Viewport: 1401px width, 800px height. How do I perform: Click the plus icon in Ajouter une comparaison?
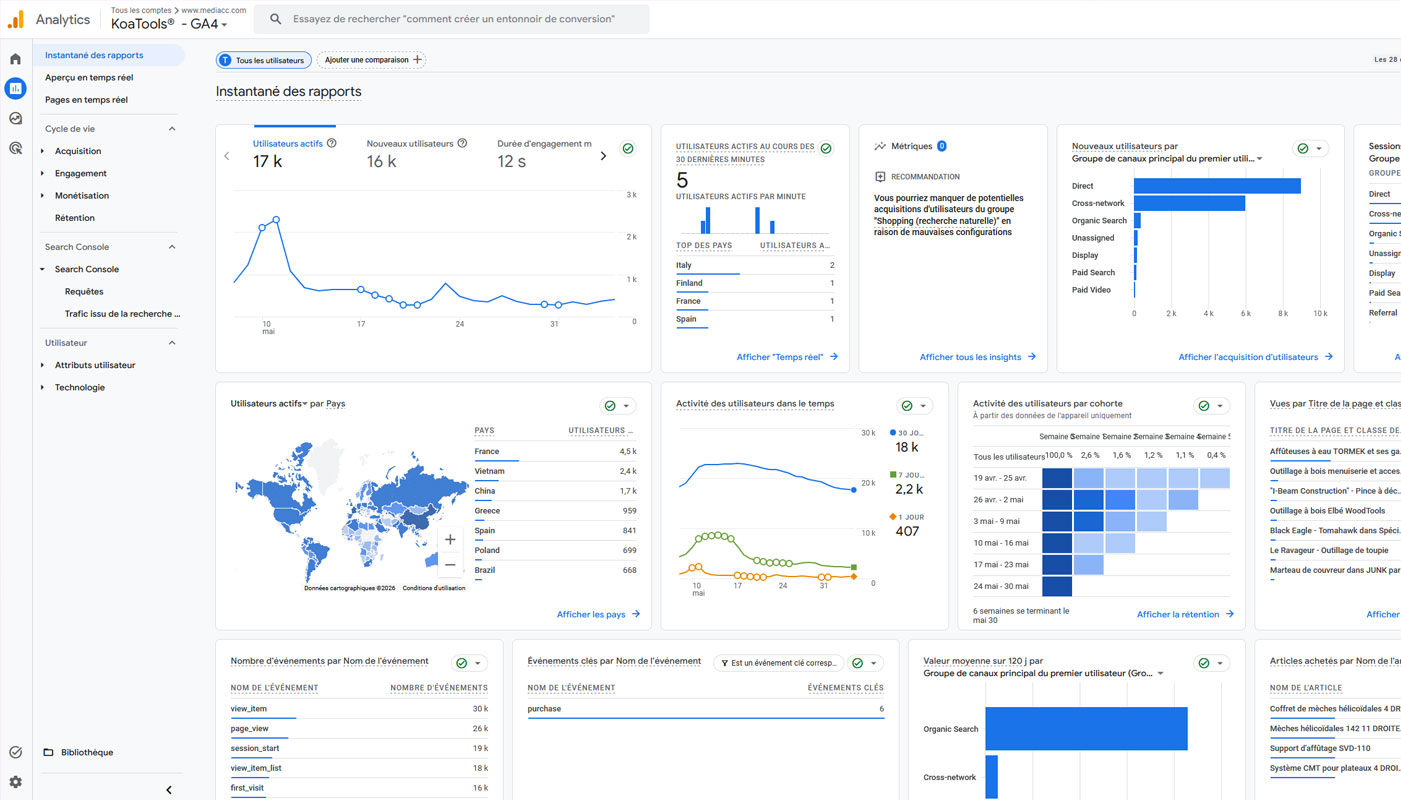pos(418,60)
